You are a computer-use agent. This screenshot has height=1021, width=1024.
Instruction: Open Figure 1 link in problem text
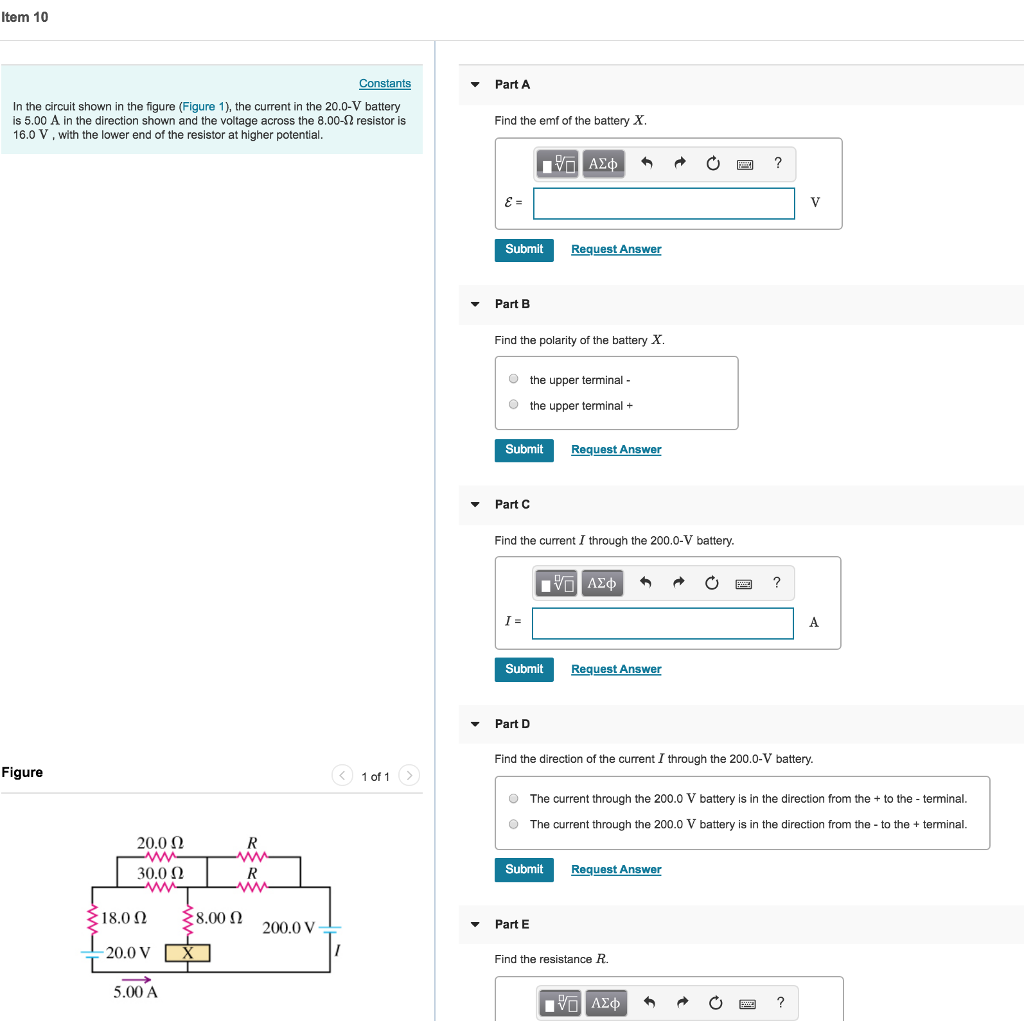(x=203, y=106)
